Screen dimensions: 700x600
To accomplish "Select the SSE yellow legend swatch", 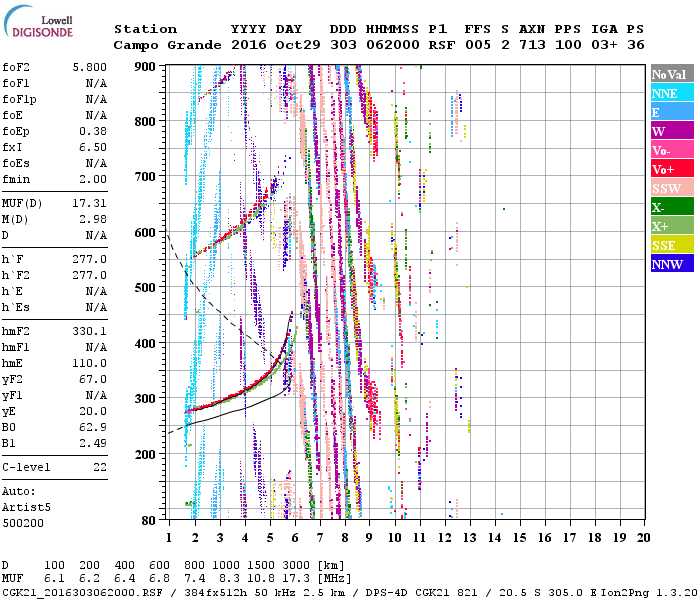I will tap(672, 245).
